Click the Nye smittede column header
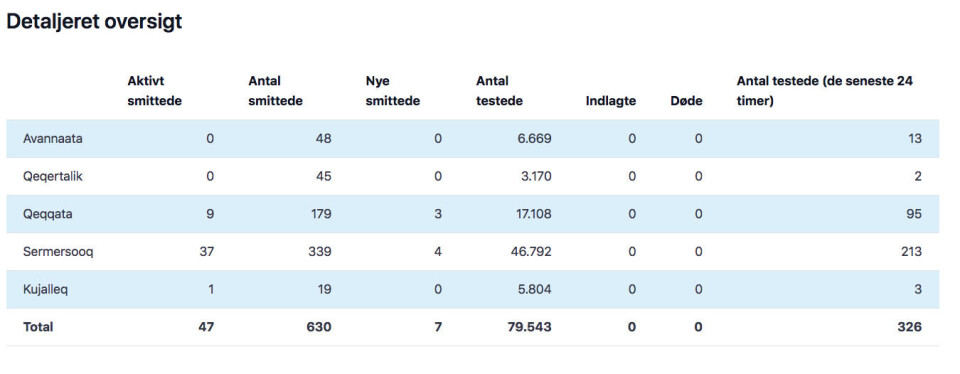960x374 pixels. pos(392,91)
